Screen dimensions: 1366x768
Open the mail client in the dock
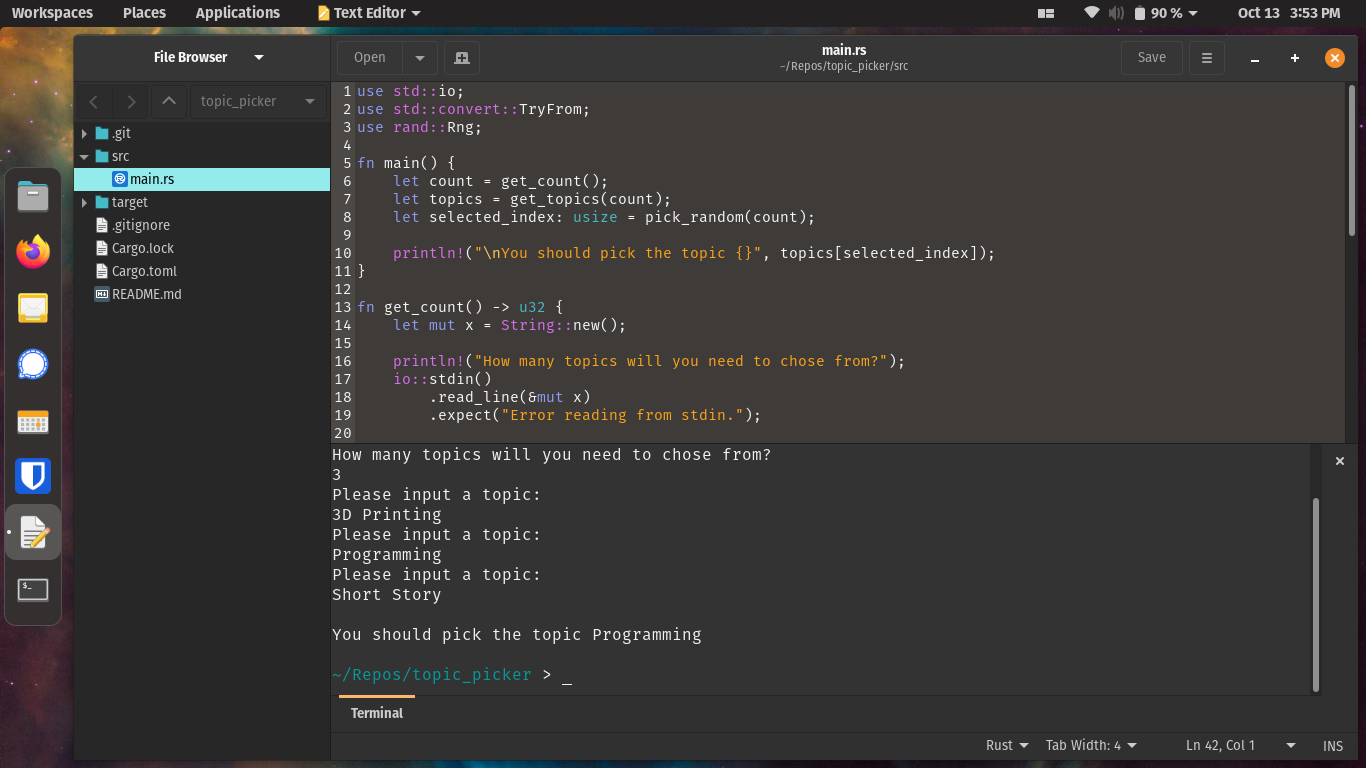click(33, 308)
